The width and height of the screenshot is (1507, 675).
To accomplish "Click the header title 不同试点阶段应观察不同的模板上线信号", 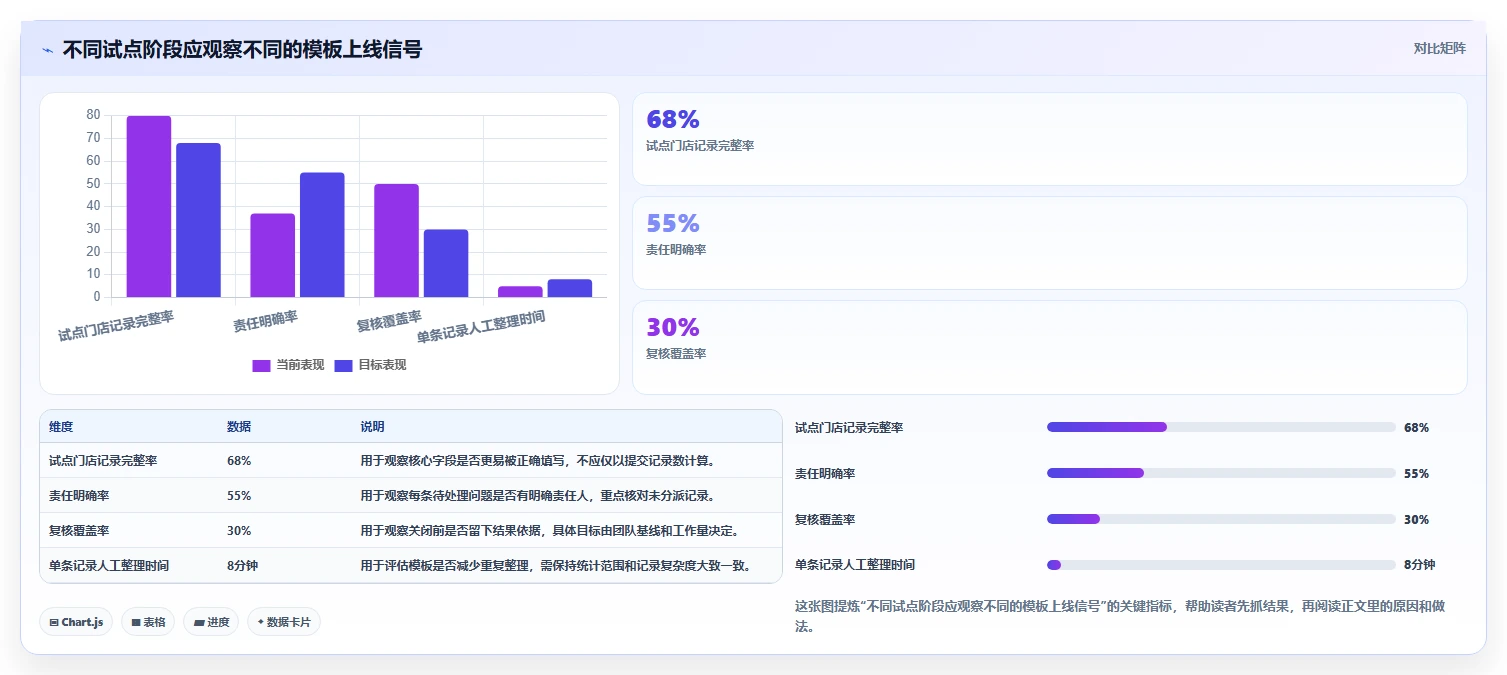I will click(242, 49).
